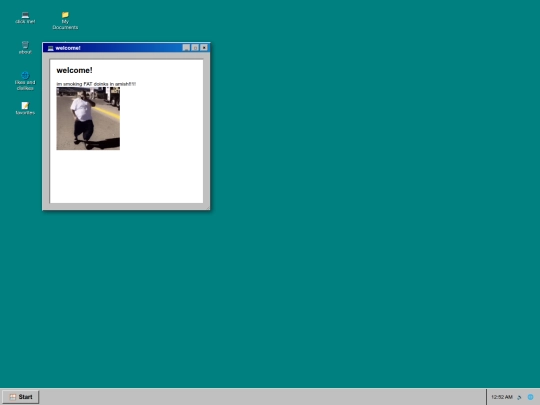Click the photo of the man in the white shirt
The height and width of the screenshot is (405, 540).
[88, 118]
